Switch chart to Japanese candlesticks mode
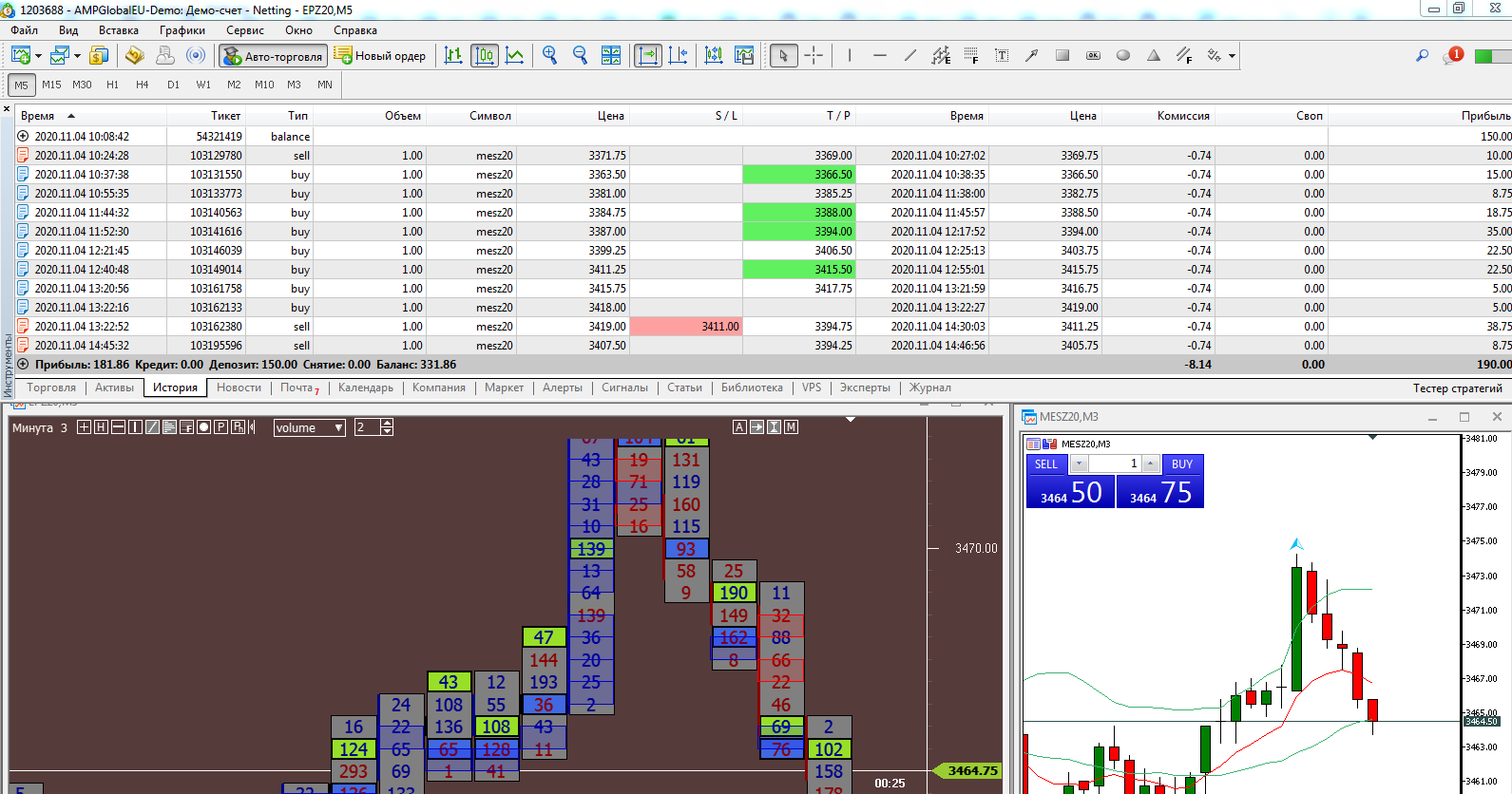The image size is (1512, 794). (x=485, y=56)
